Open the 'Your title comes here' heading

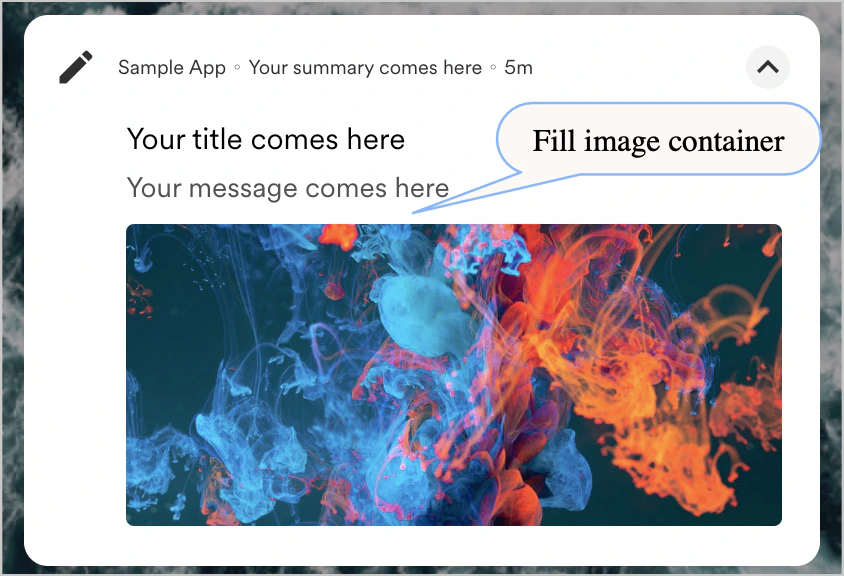pyautogui.click(x=265, y=139)
